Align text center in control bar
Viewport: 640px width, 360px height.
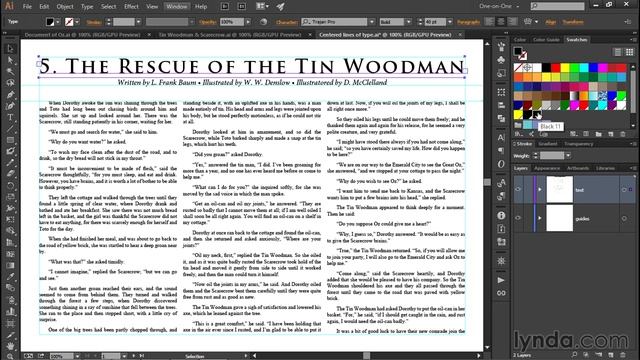[501, 22]
